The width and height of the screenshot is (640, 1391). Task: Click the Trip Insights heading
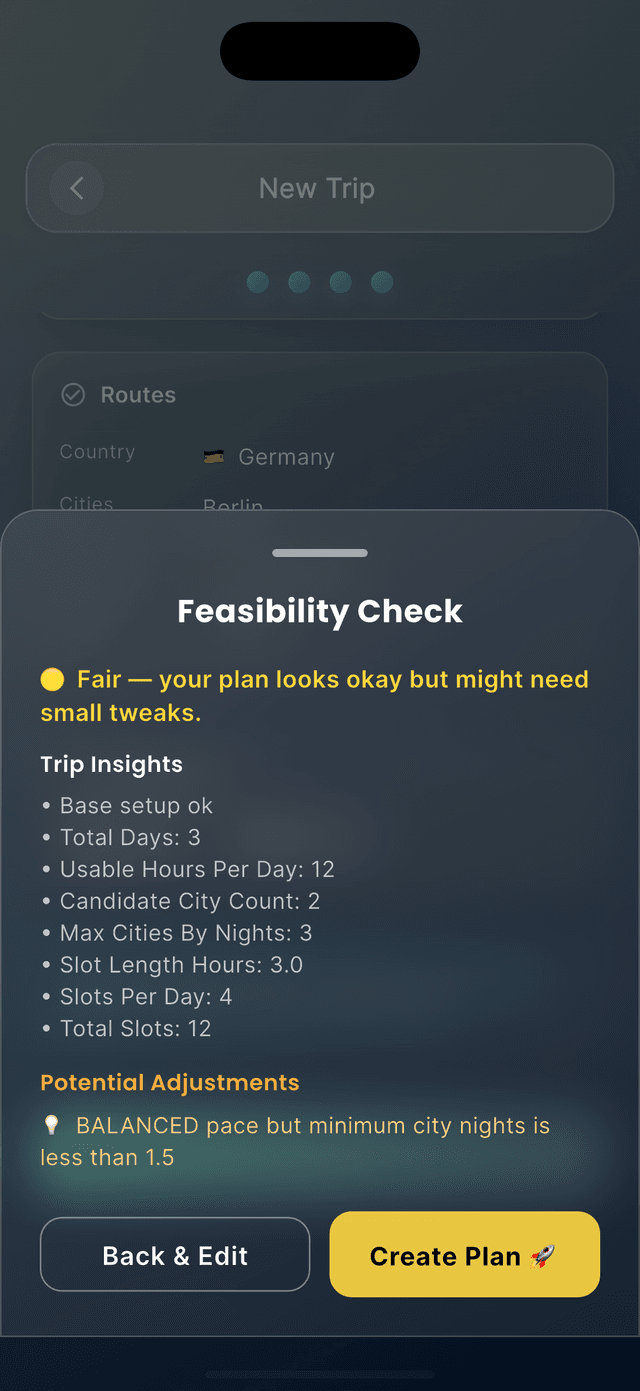tap(111, 765)
